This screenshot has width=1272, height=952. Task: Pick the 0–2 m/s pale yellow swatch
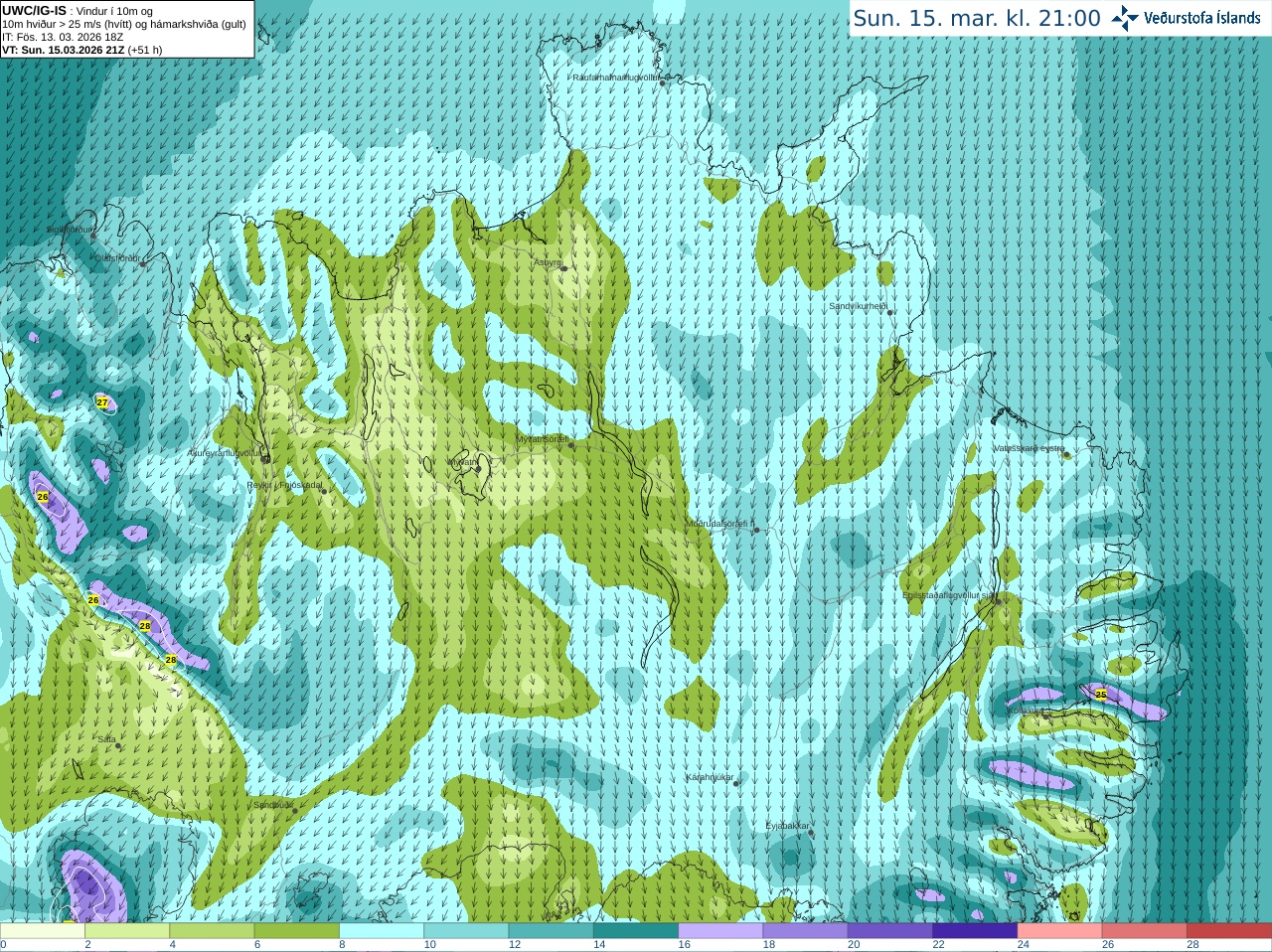pyautogui.click(x=43, y=931)
